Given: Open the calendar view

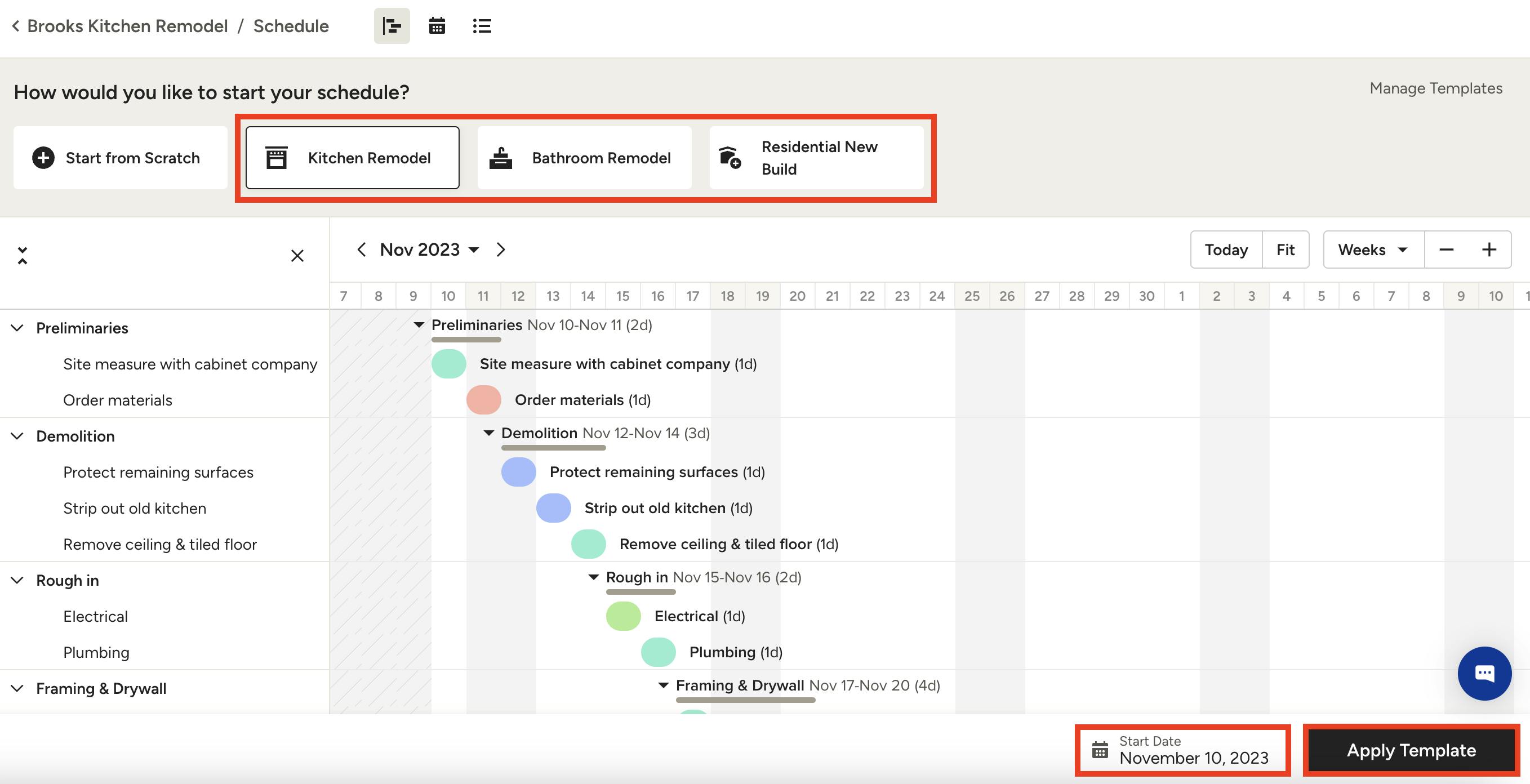Looking at the screenshot, I should click(x=437, y=25).
